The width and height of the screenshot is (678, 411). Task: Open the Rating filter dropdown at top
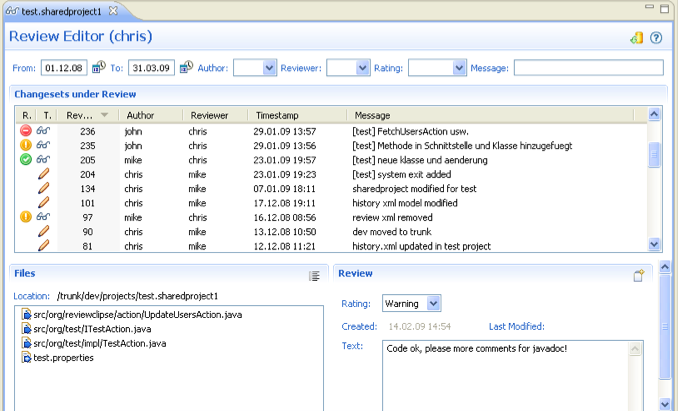459,68
